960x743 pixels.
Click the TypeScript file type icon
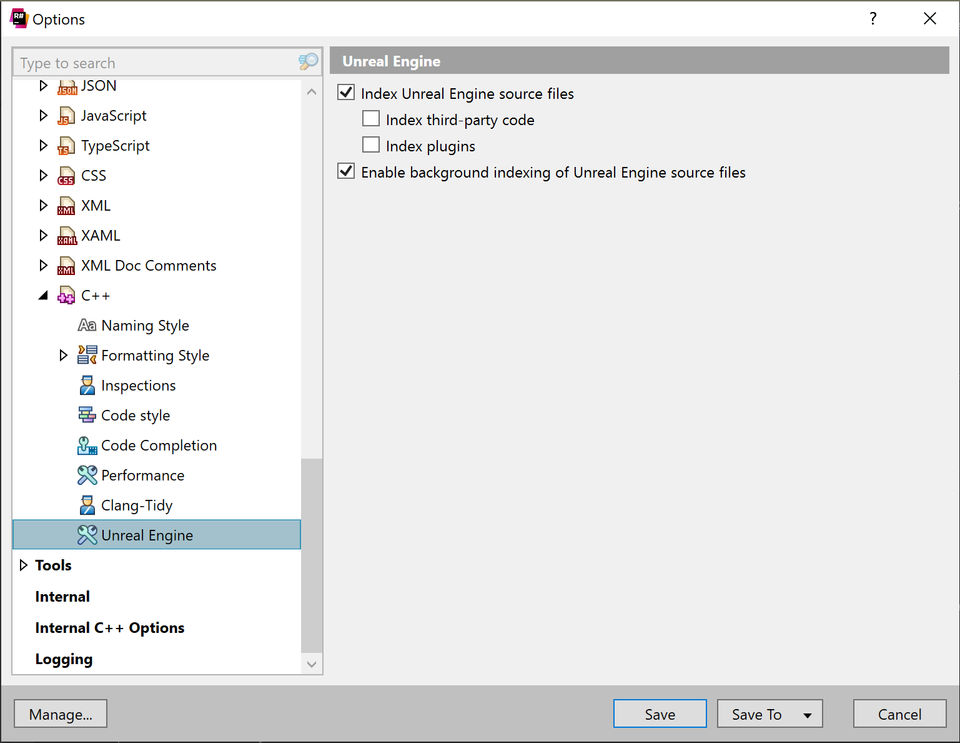[x=66, y=146]
